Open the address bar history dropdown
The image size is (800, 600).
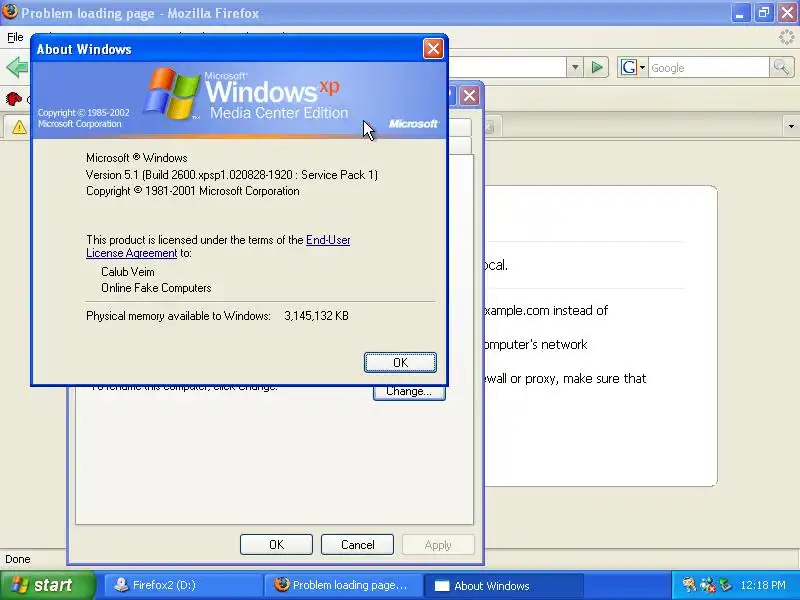(575, 67)
